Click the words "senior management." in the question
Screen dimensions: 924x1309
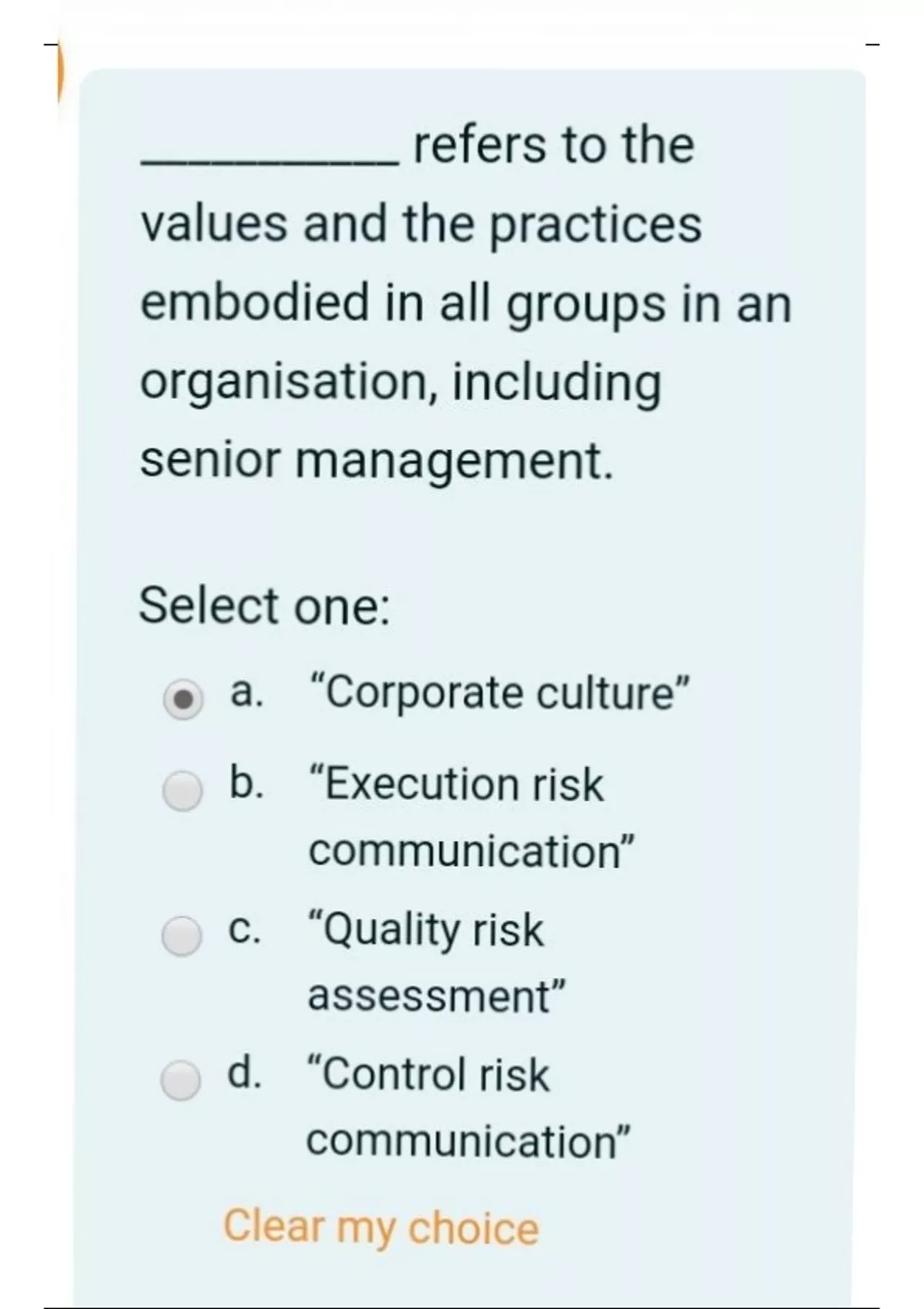(377, 460)
